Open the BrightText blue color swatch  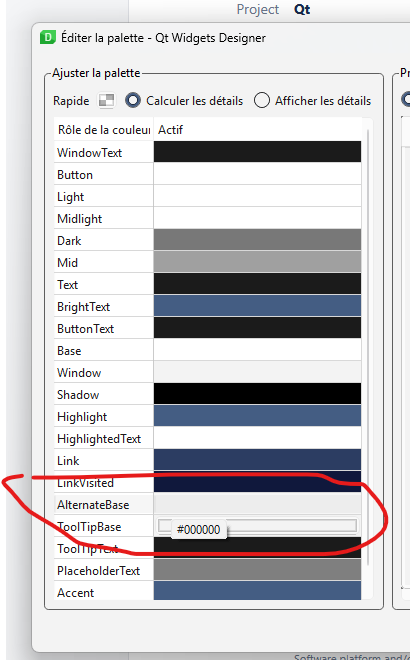[x=257, y=306]
